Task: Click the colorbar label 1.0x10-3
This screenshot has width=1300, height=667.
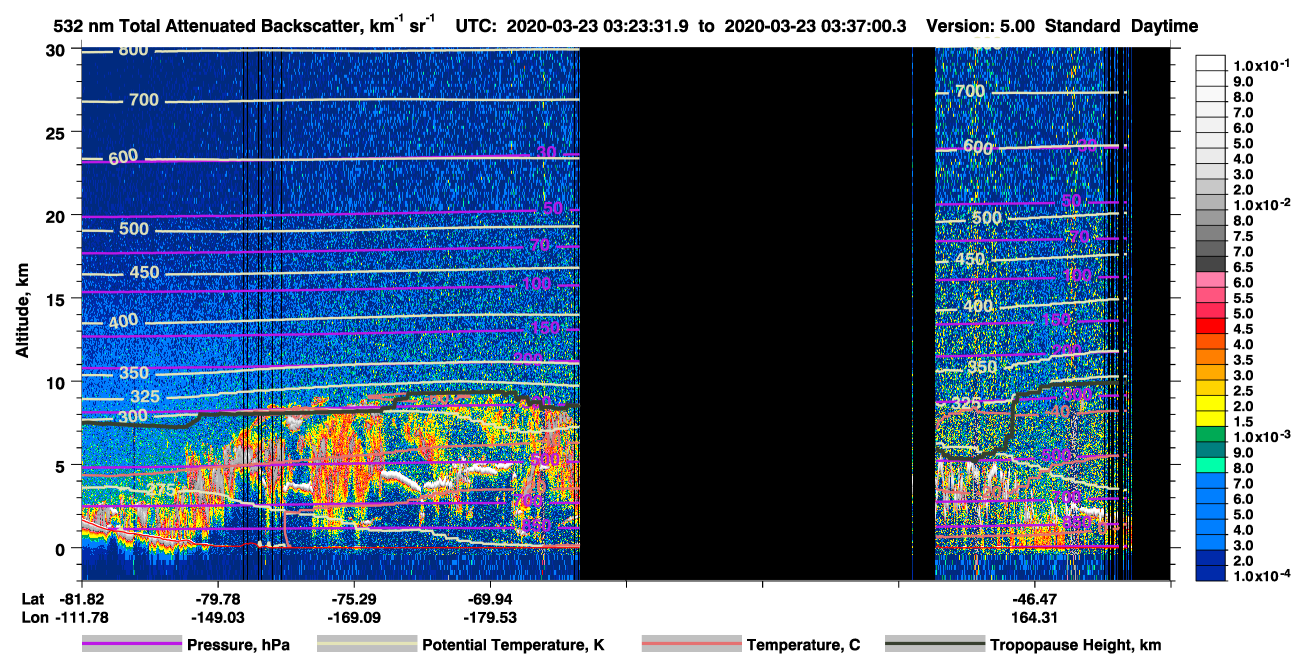Action: click(1260, 436)
